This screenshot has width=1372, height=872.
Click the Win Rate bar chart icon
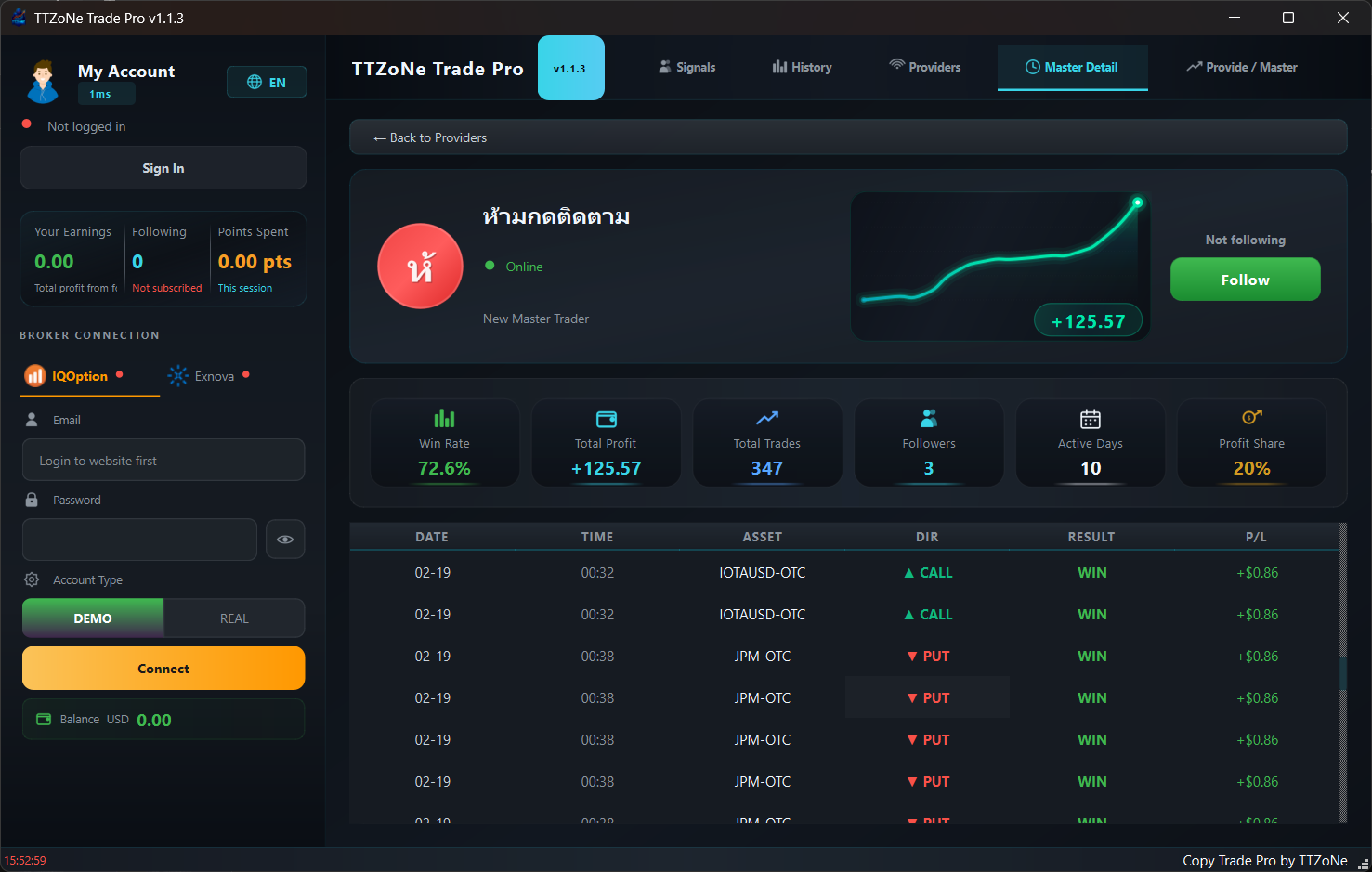[444, 417]
